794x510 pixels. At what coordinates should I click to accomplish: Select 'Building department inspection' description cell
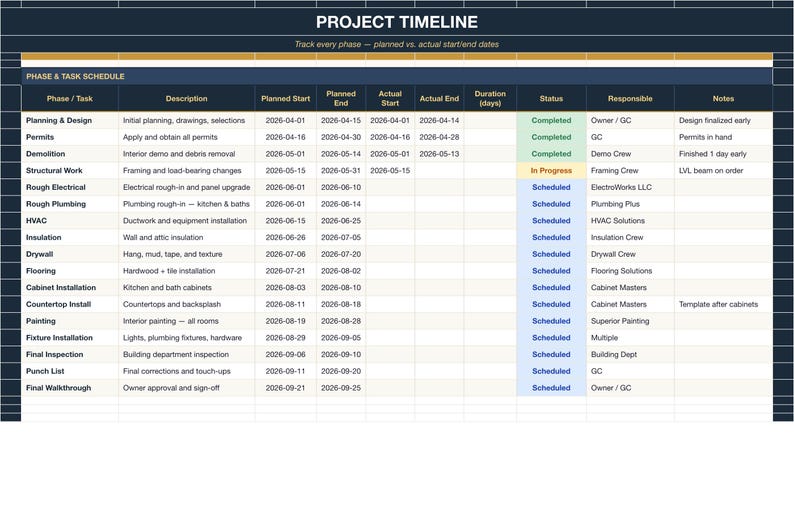(x=186, y=354)
